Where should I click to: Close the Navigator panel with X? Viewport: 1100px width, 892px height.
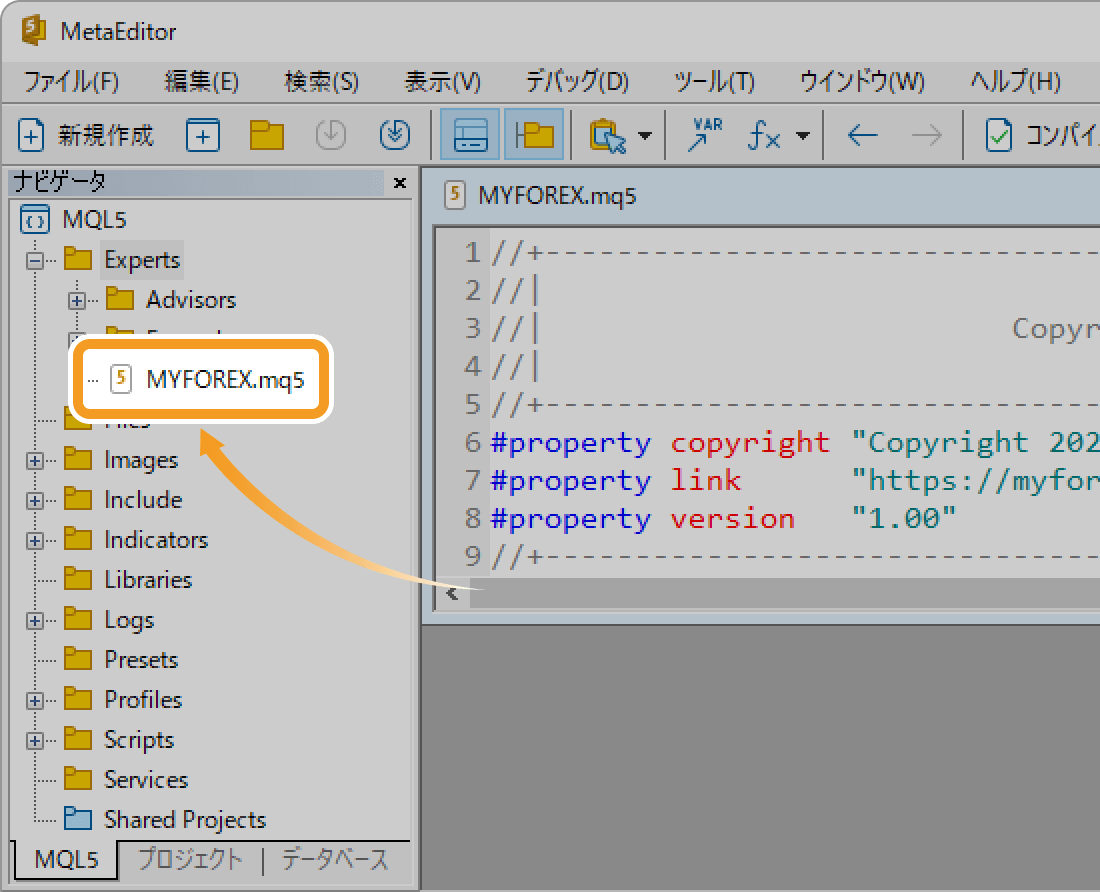(x=400, y=182)
